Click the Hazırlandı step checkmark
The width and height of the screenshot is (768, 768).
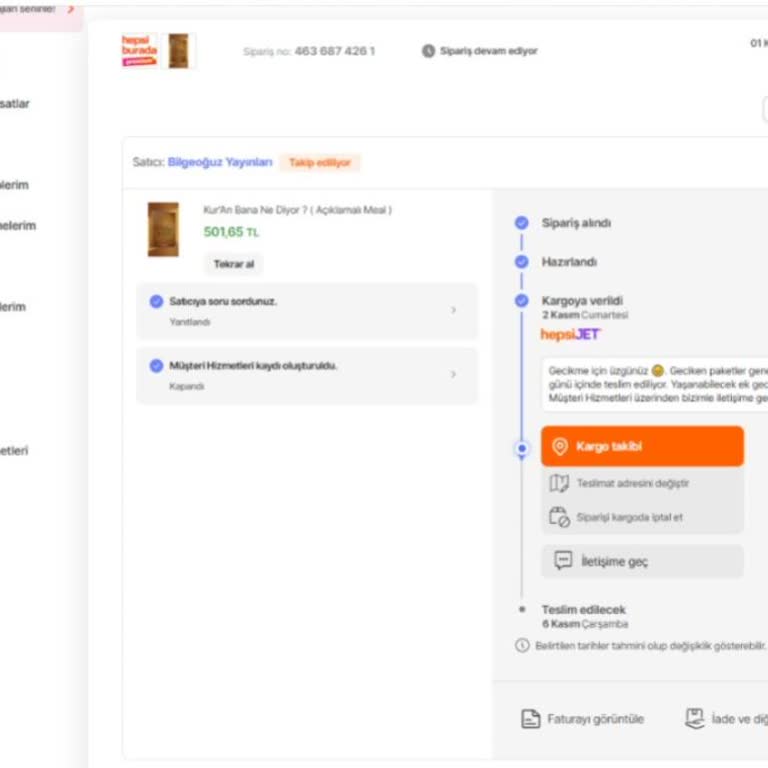[522, 262]
